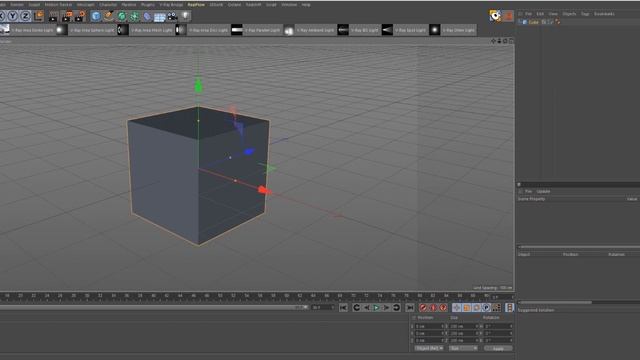
Task: Open the timeline layout filmstrip icon
Action: coord(510,308)
